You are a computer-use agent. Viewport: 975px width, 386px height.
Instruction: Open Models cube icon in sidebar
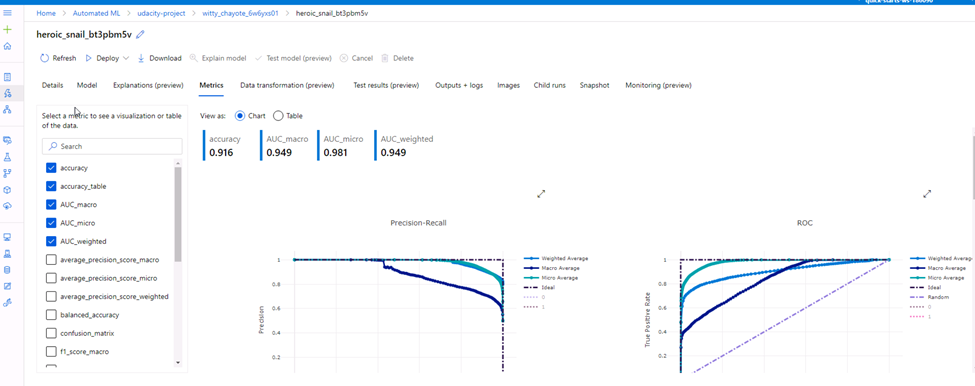pos(7,190)
